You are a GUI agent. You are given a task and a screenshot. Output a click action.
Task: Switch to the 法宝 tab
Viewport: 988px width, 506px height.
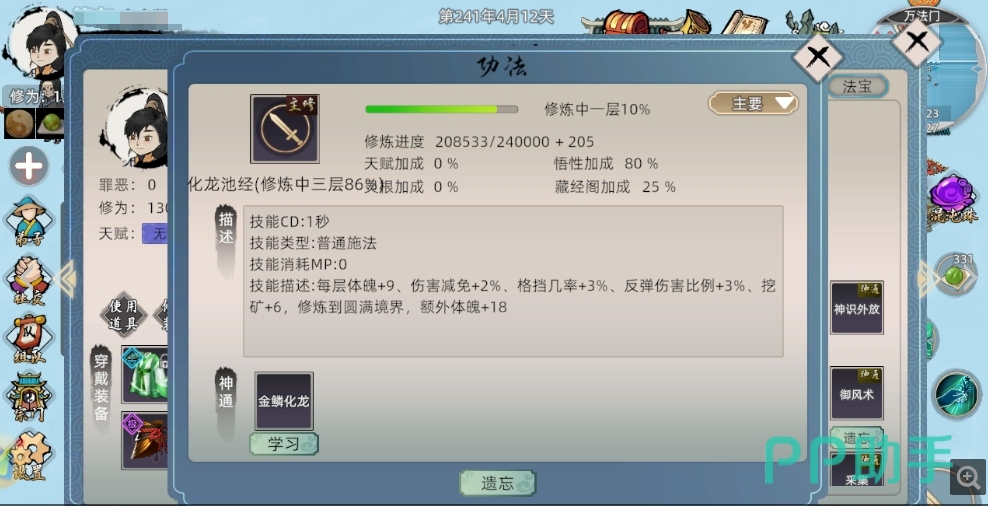(x=857, y=86)
